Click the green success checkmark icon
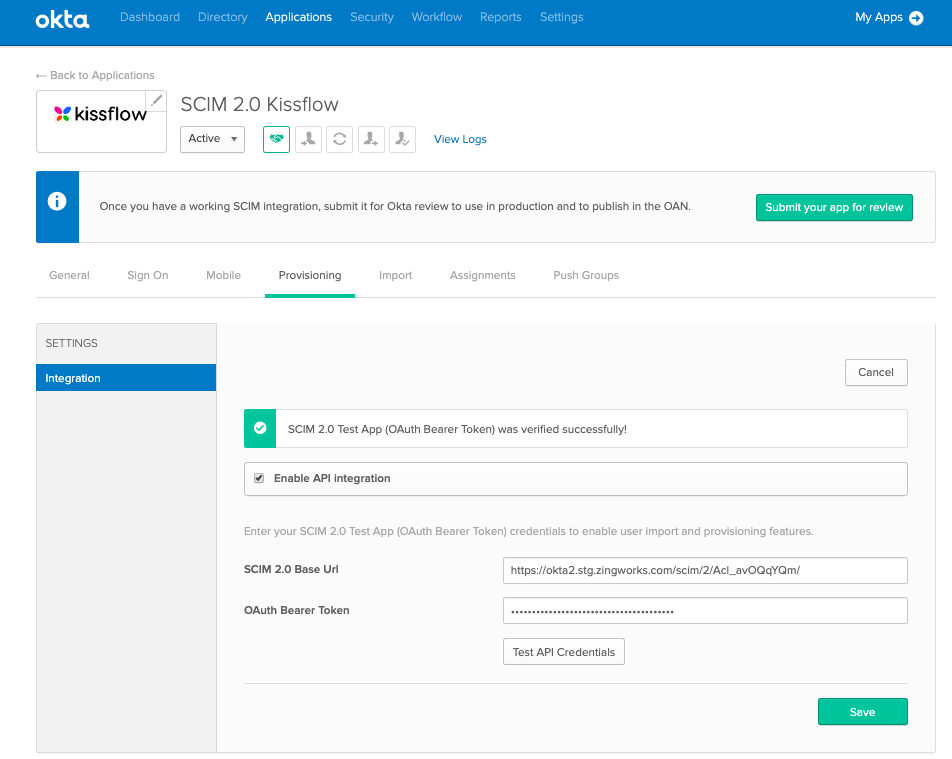 [x=260, y=428]
